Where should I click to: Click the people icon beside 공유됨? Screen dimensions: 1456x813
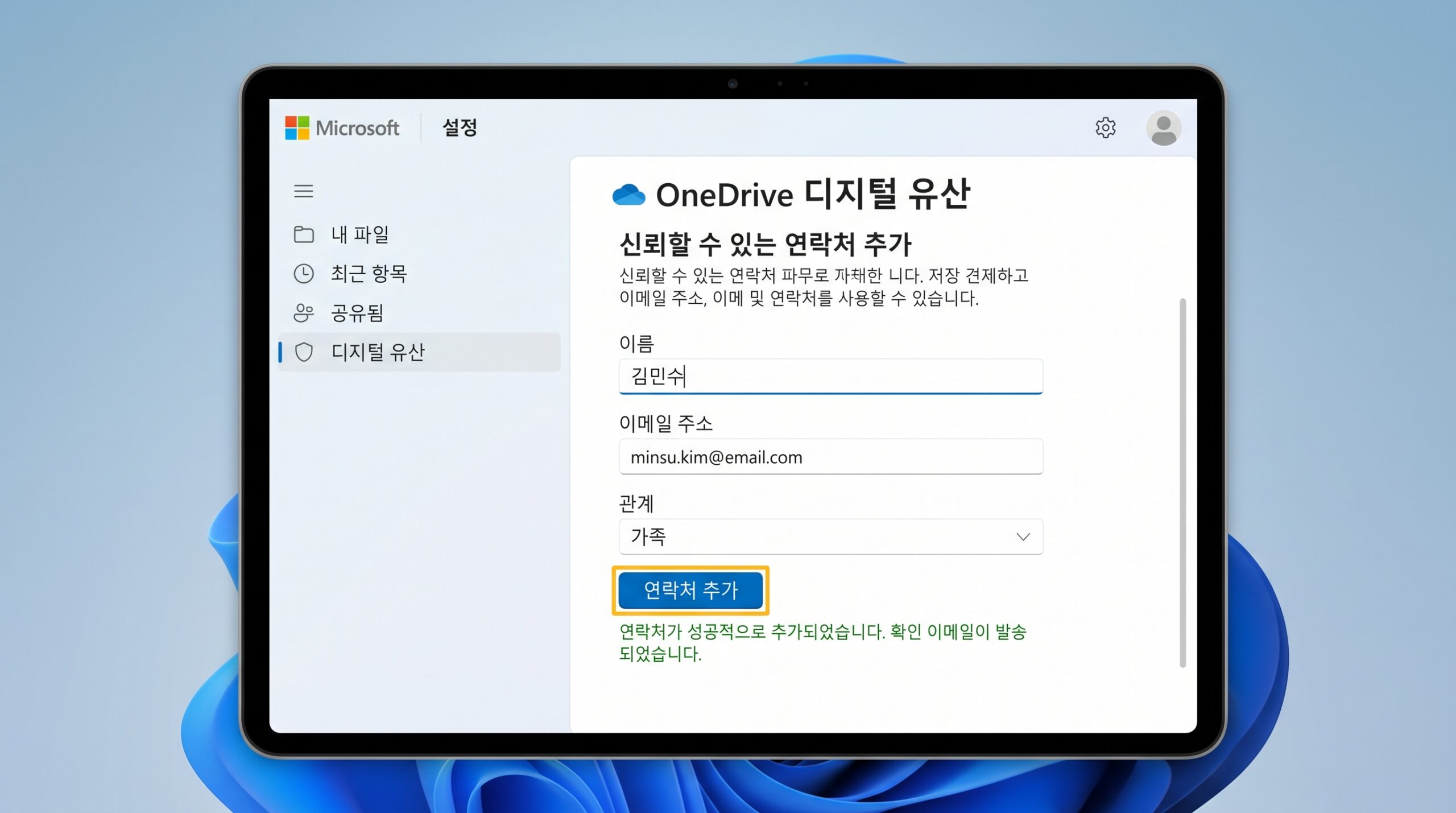coord(304,313)
